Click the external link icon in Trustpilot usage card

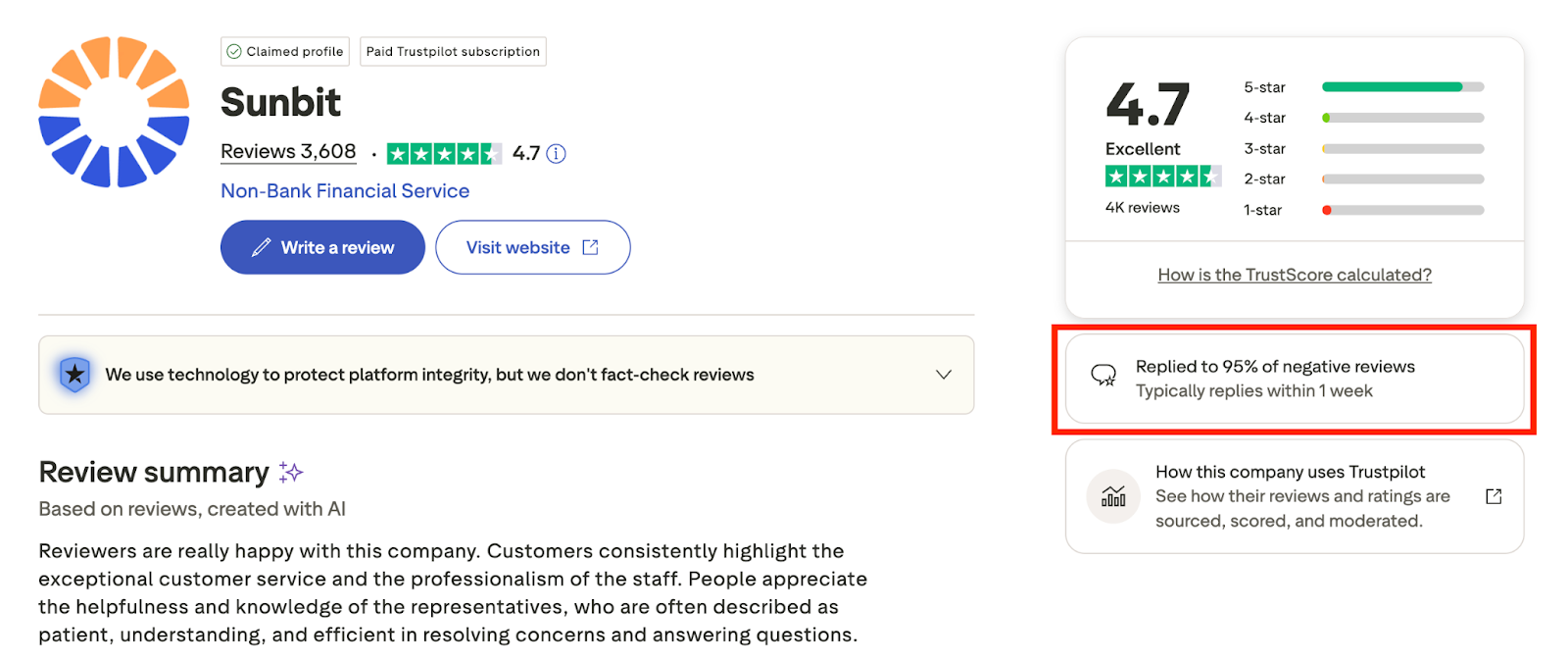(x=1494, y=496)
